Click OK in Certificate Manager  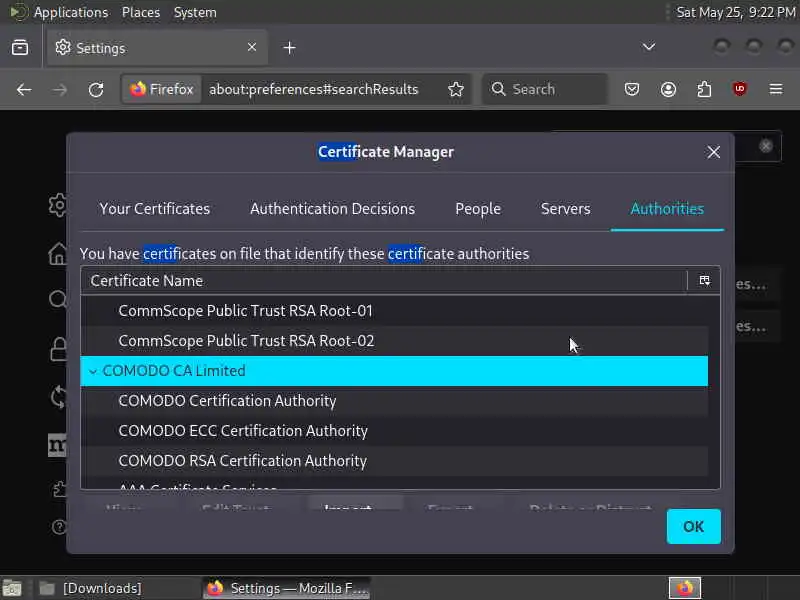point(693,526)
